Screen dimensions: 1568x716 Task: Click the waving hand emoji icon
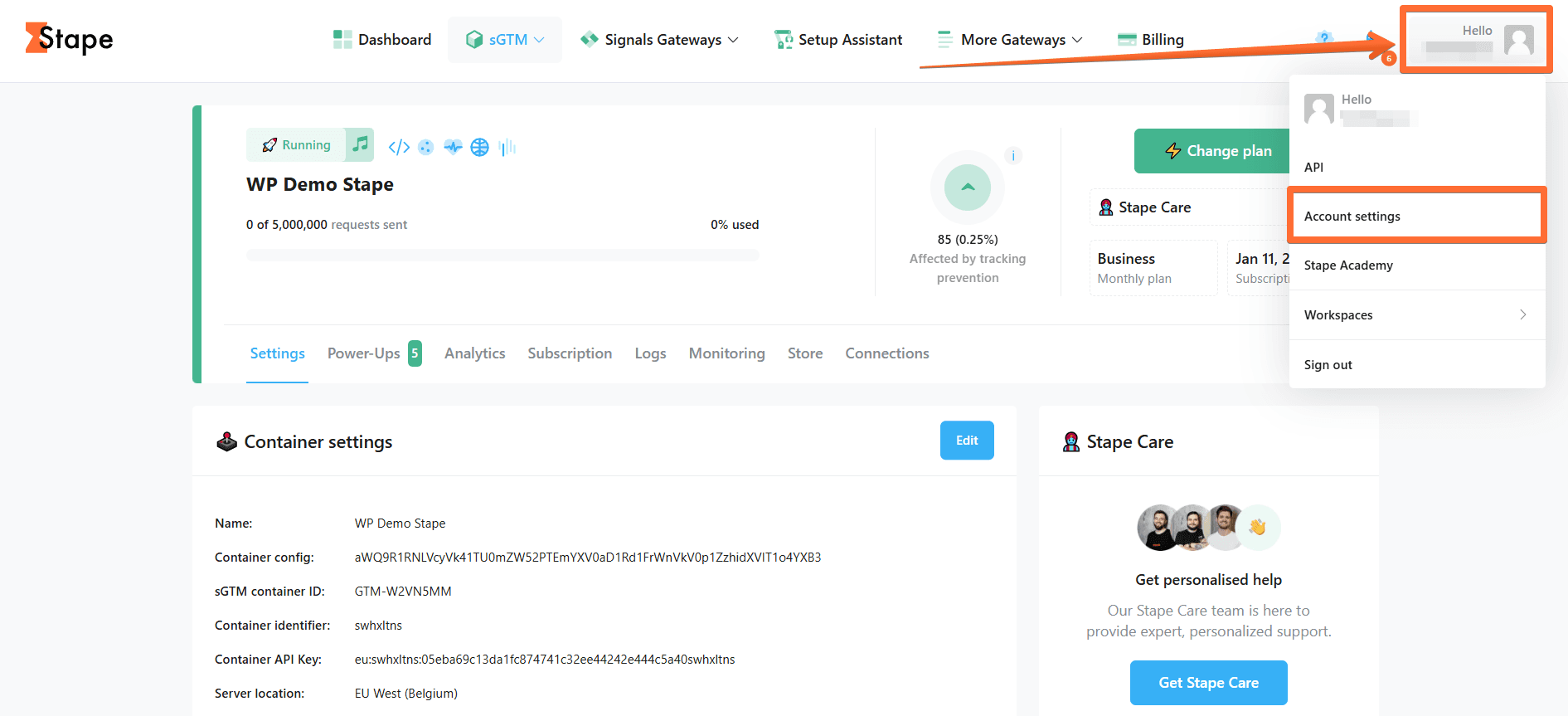1257,527
